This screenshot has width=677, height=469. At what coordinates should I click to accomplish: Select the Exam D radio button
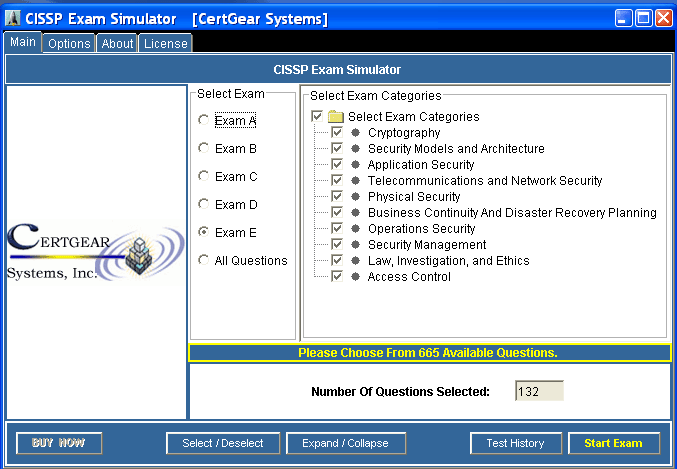tap(203, 203)
